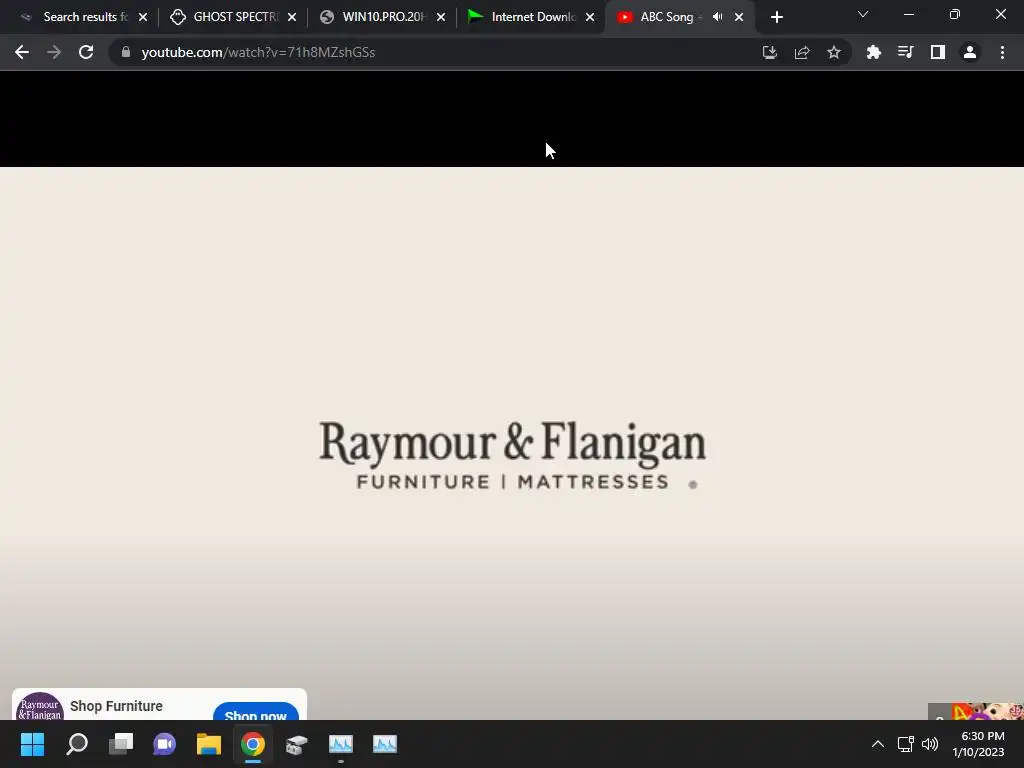Expand the tab search chevron

[863, 14]
